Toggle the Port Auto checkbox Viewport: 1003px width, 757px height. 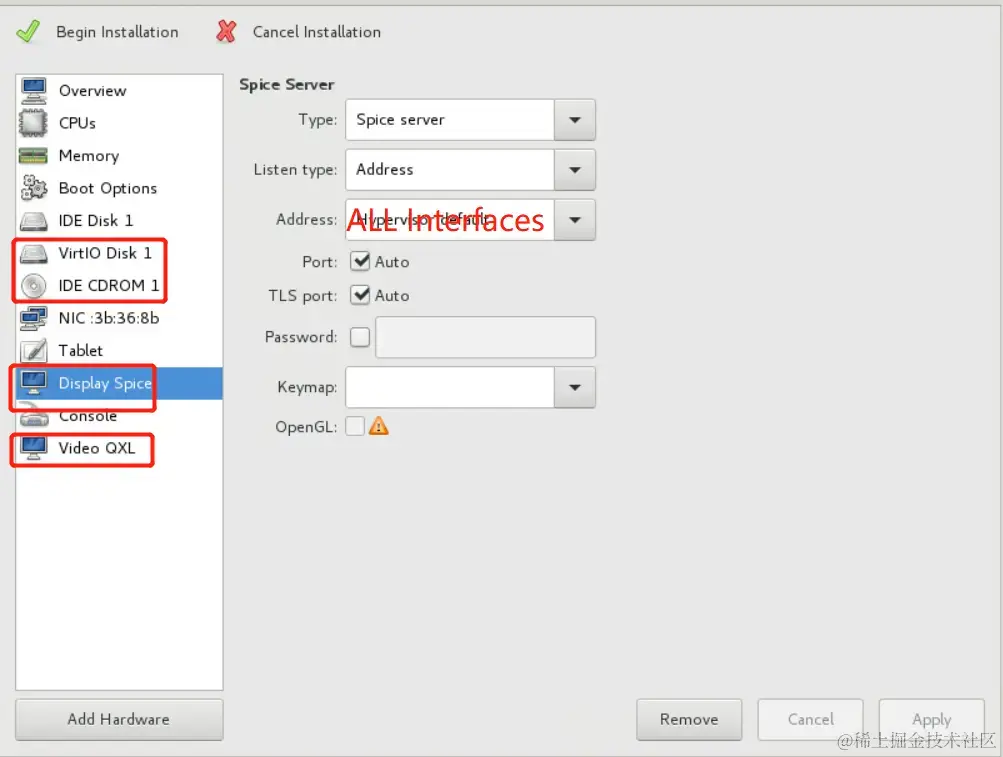[360, 261]
